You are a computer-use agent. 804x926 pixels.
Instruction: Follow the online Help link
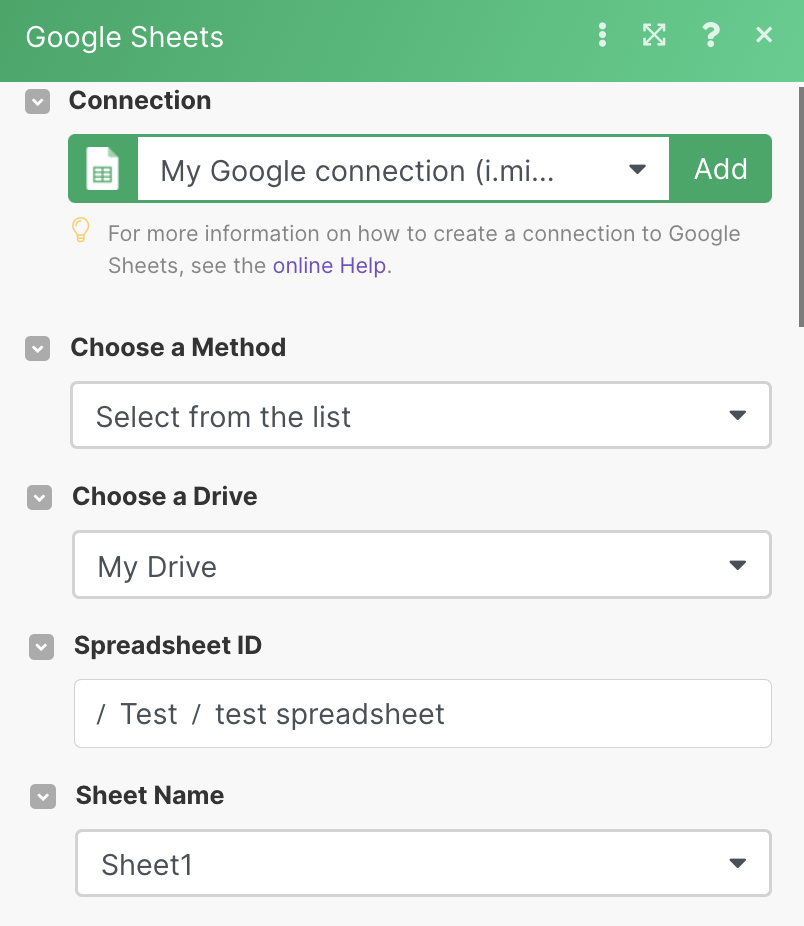pos(329,266)
